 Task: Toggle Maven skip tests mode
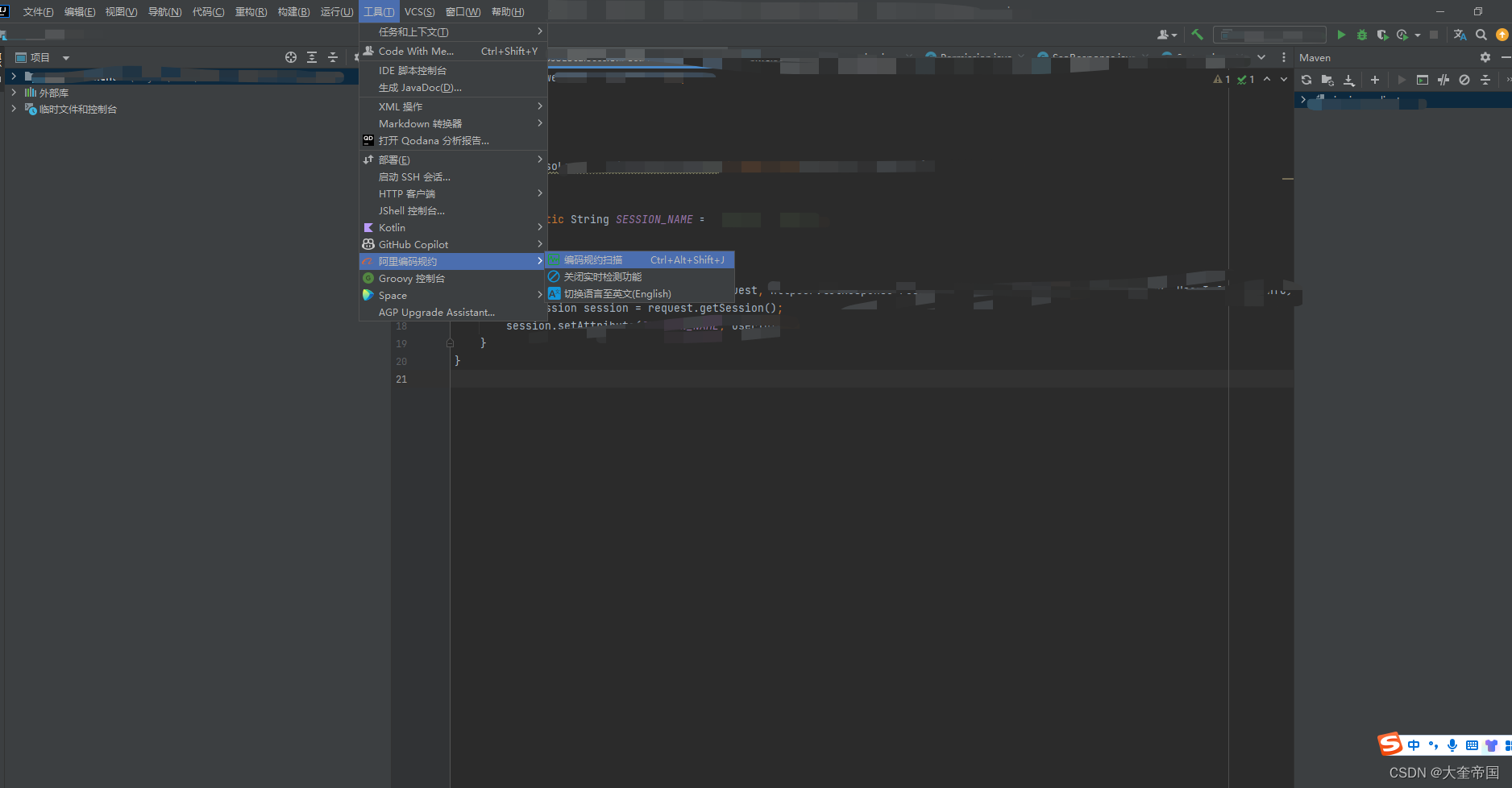1464,80
